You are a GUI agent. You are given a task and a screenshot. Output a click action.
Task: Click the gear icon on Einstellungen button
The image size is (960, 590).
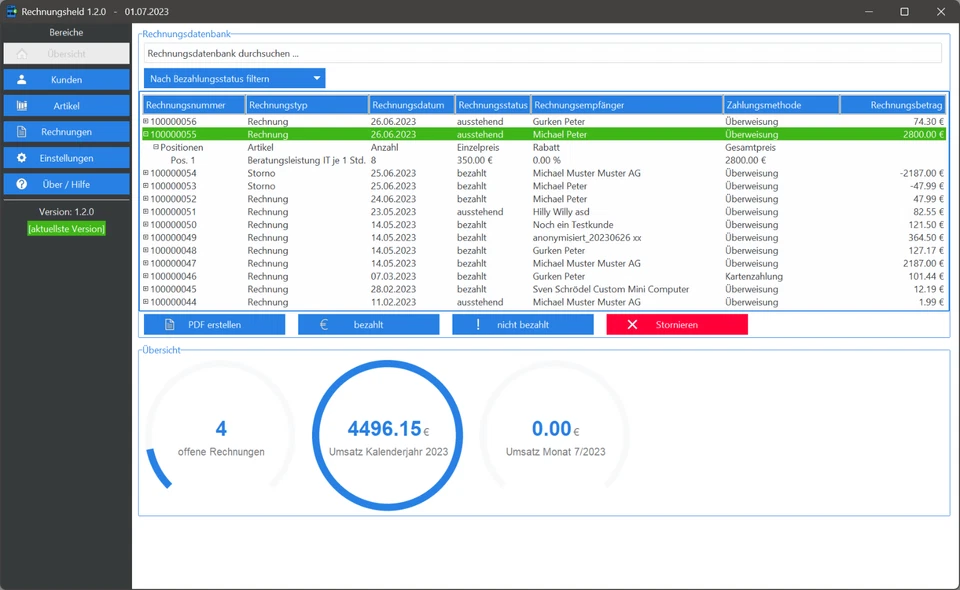point(22,158)
